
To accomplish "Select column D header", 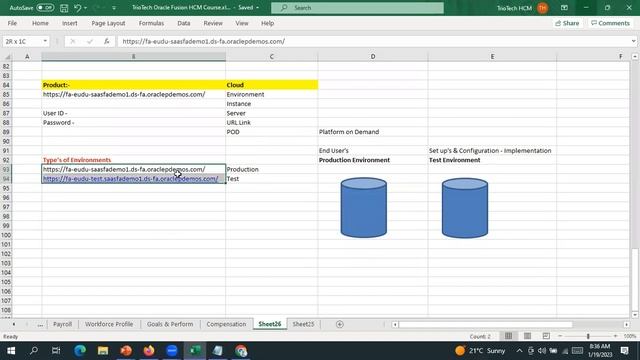I will [x=373, y=57].
